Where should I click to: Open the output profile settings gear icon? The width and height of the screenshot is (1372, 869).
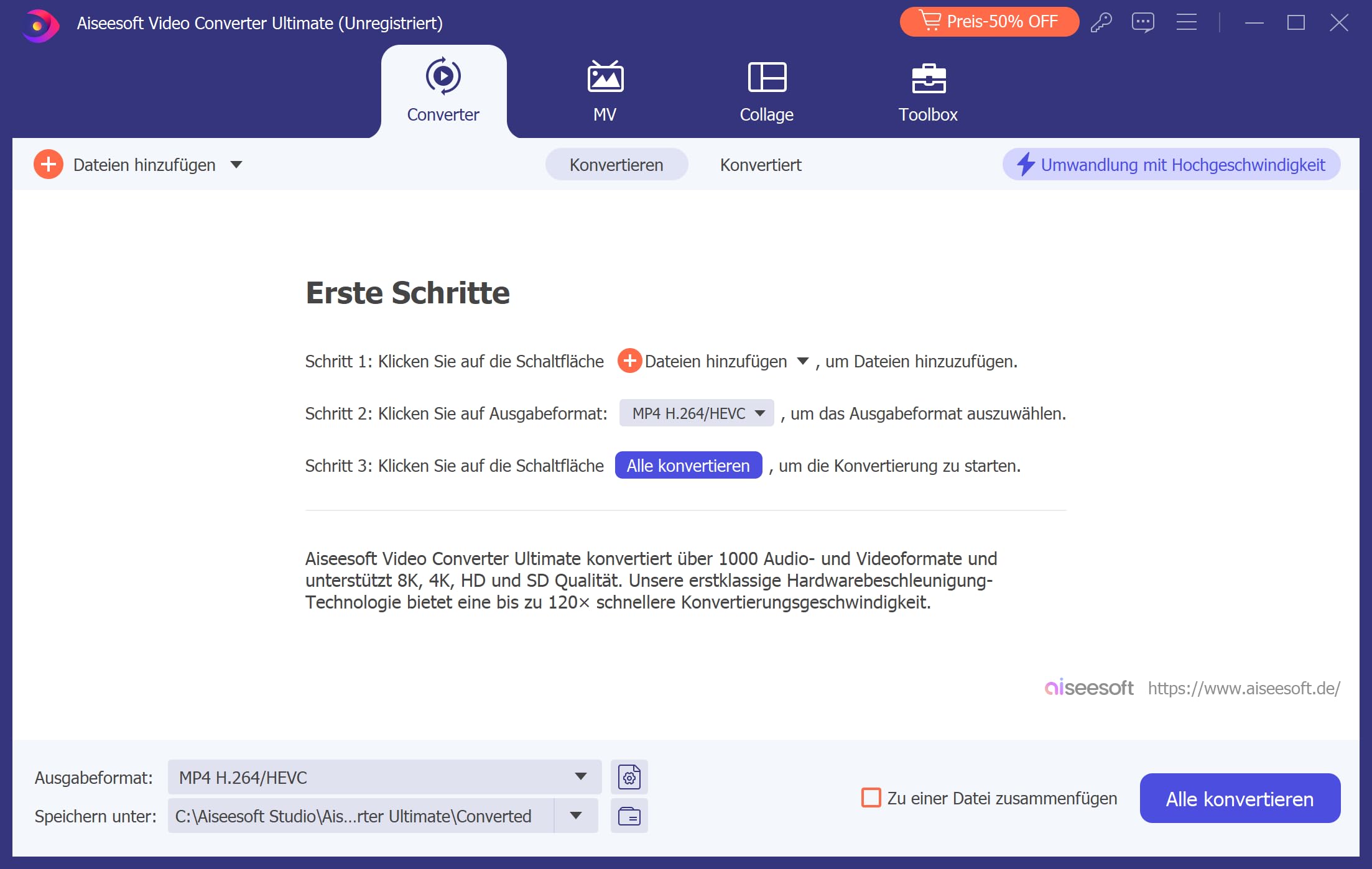[629, 777]
